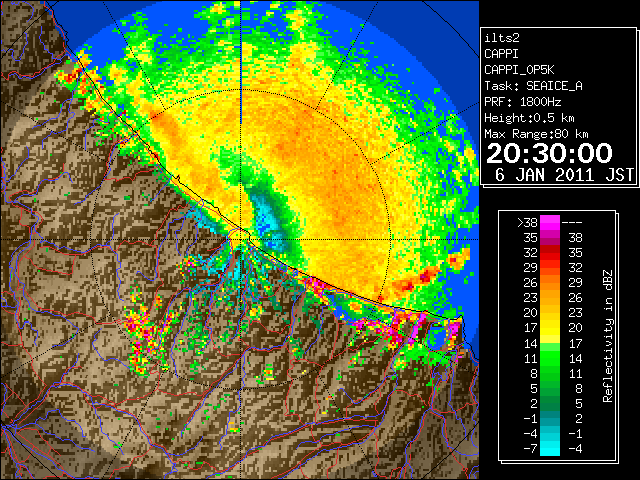Pick the red band in the color scale

pos(550,253)
